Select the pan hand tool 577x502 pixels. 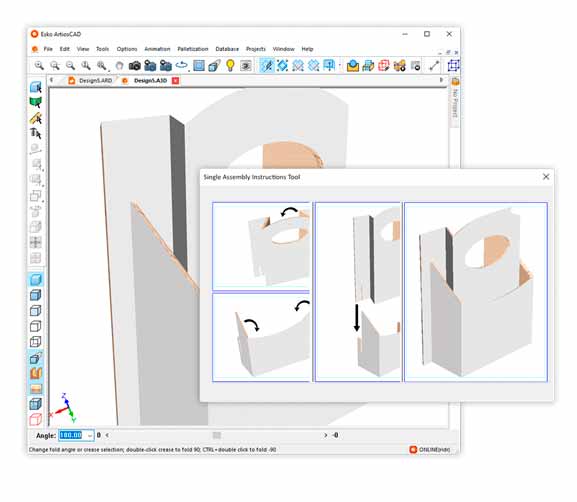(119, 66)
